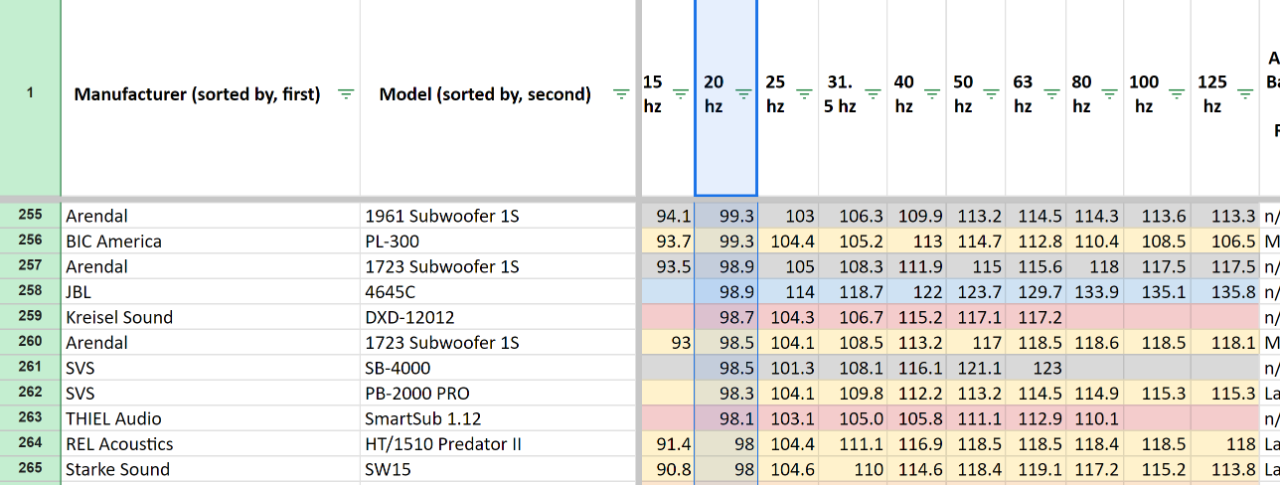Viewport: 1280px width, 485px height.
Task: Open filter for Model column
Action: pos(621,95)
